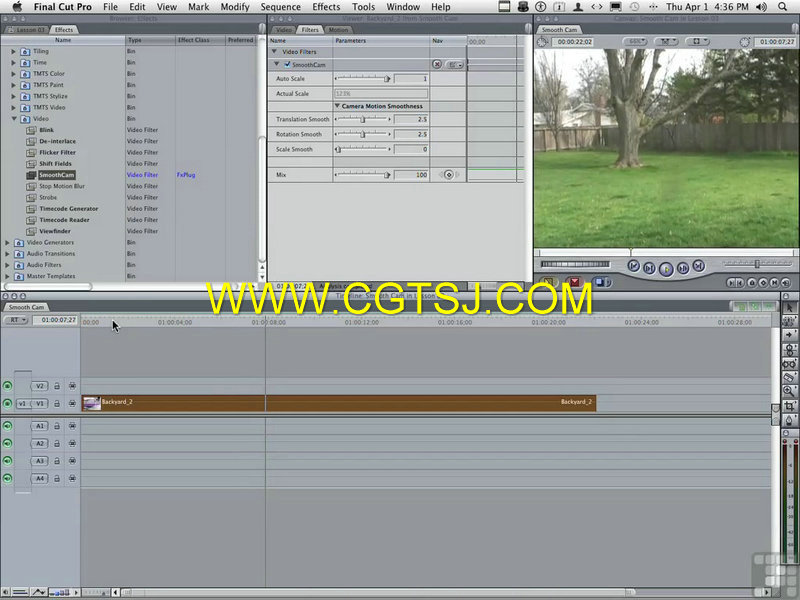800x600 pixels.
Task: Toggle V2 track visibility green light
Action: (x=7, y=386)
